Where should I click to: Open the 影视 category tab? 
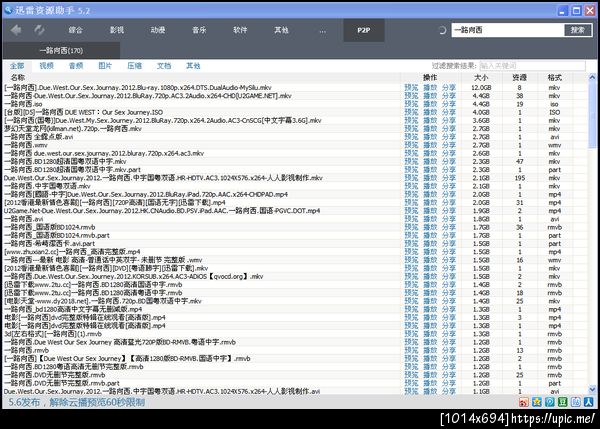117,30
